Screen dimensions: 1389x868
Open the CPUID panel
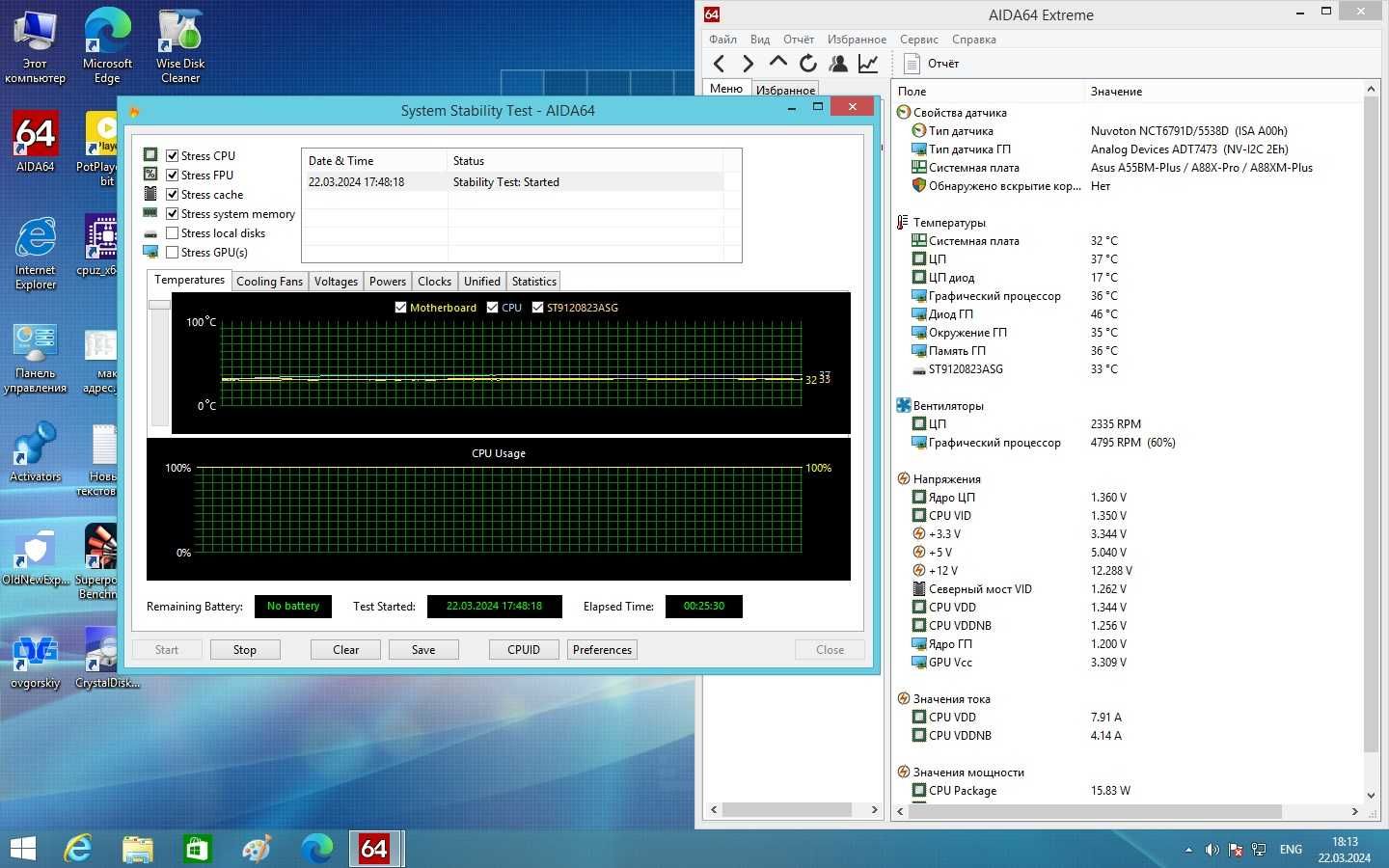(524, 650)
